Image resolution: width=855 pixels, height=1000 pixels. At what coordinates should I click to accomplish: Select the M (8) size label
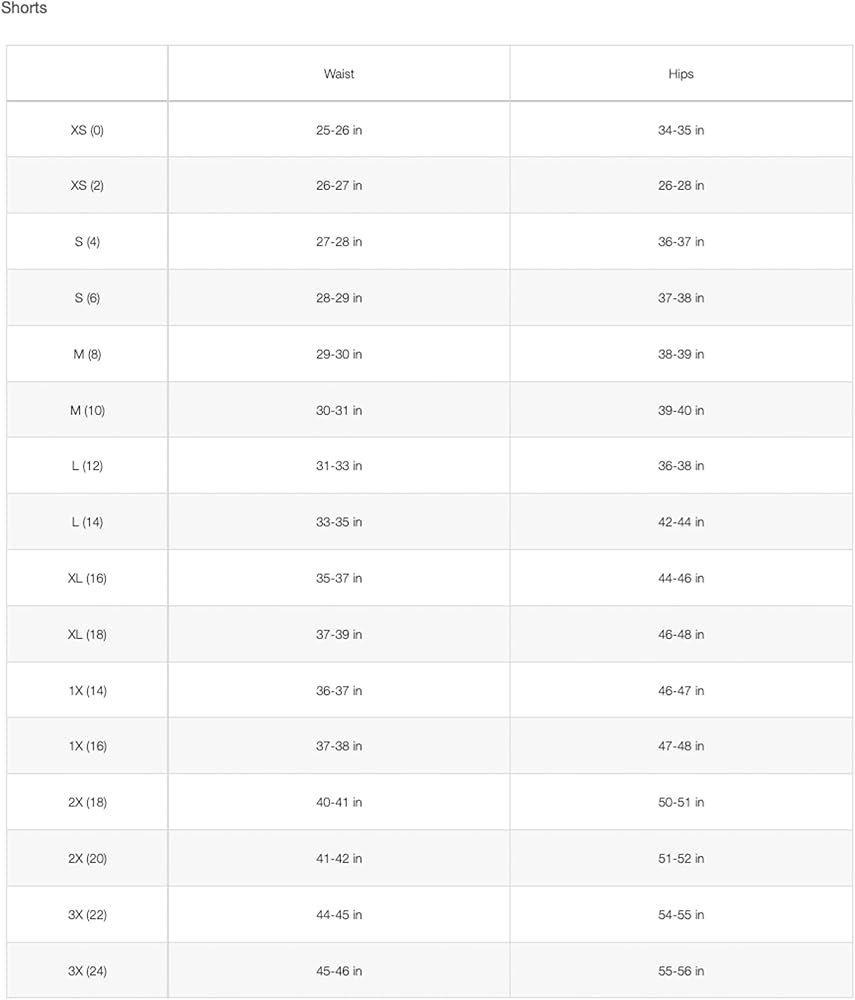click(x=87, y=354)
